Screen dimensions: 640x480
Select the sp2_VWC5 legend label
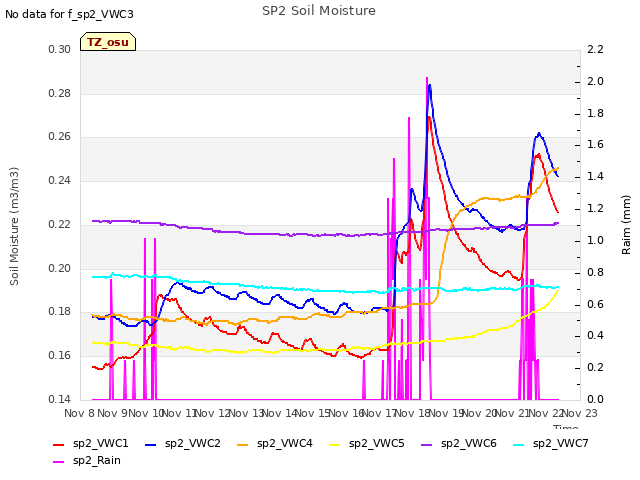(377, 444)
